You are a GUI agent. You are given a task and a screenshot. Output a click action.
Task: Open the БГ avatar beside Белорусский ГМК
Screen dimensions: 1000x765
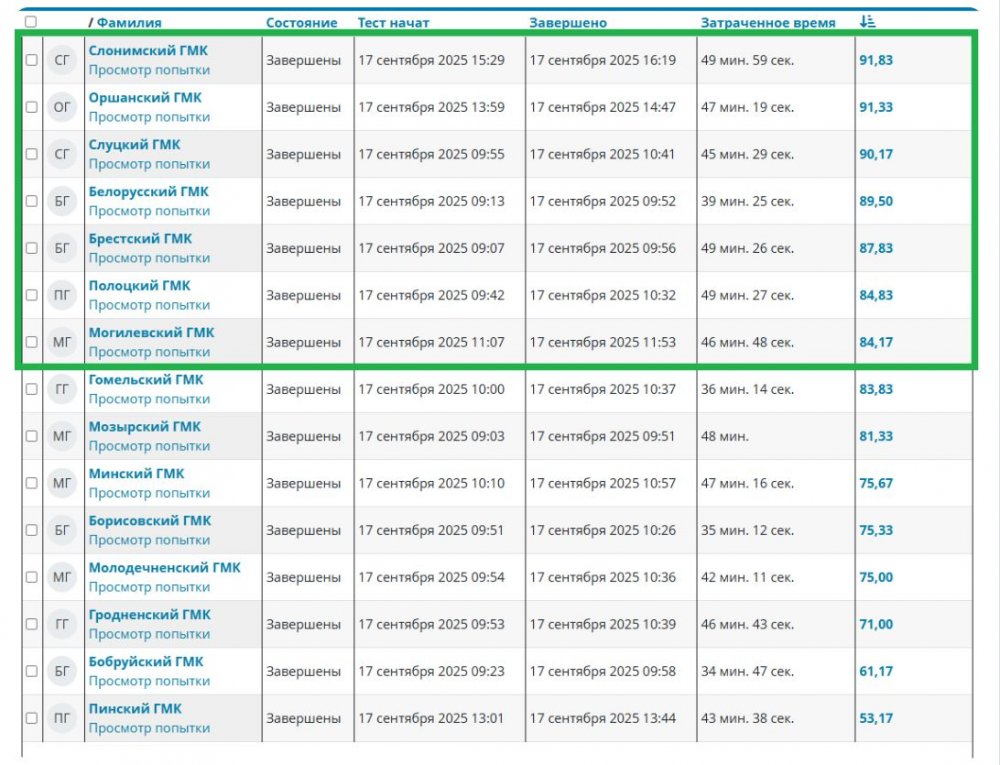[62, 201]
